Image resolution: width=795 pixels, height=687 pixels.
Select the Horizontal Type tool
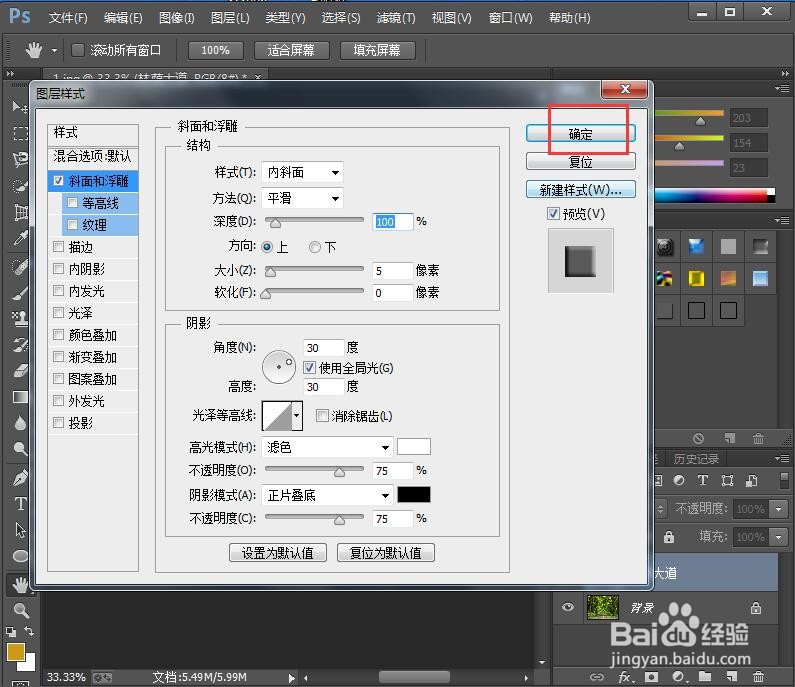(20, 503)
